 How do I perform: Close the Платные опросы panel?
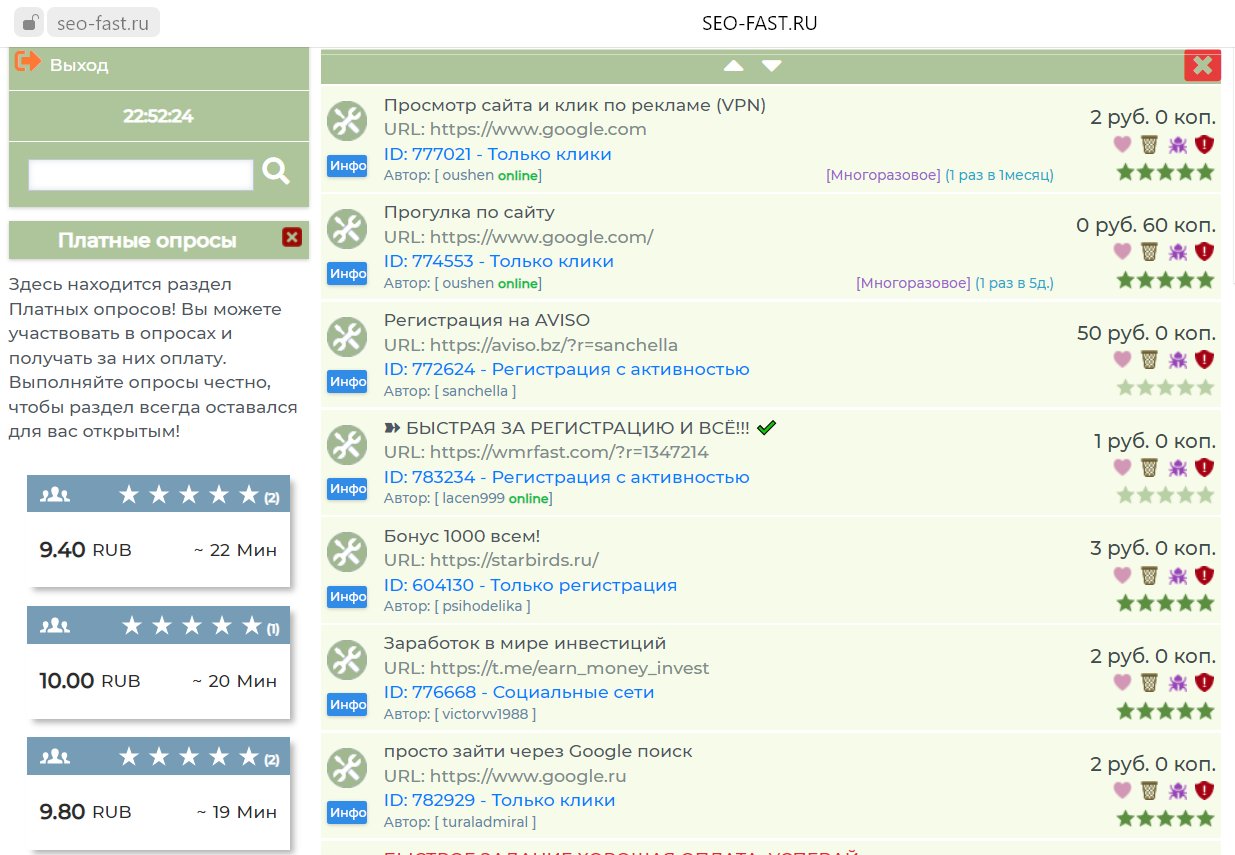(x=292, y=237)
